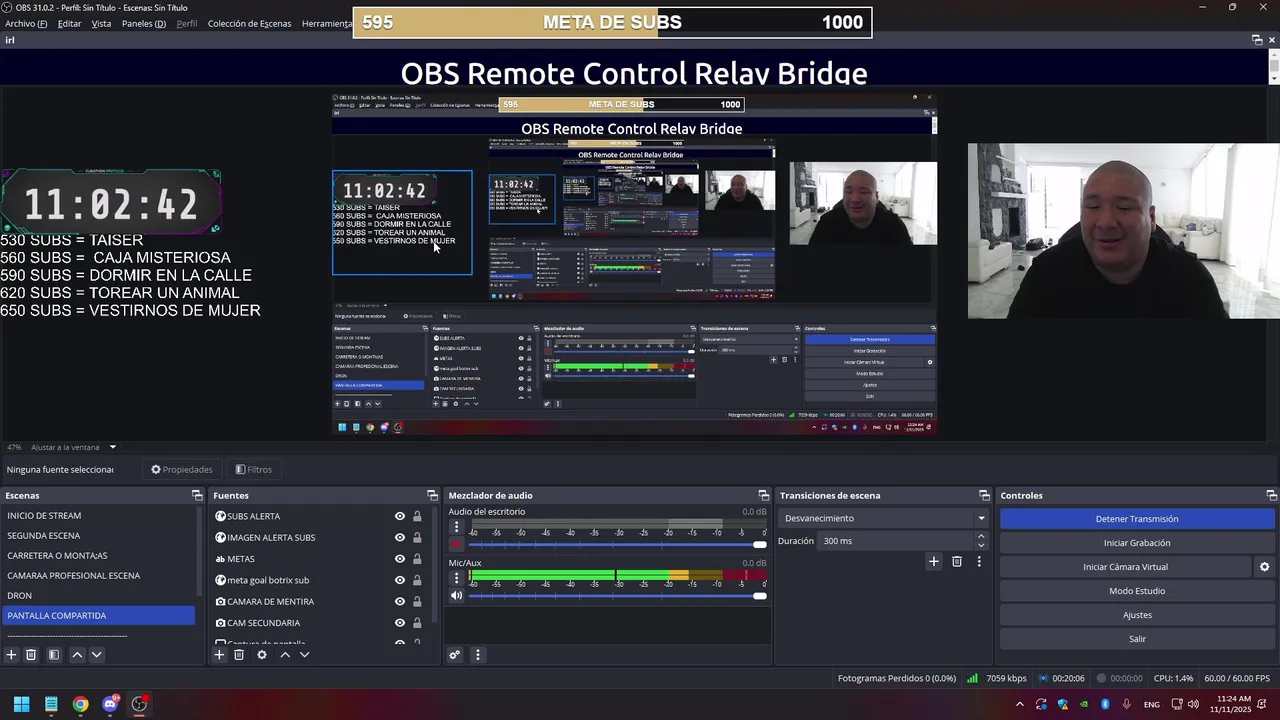Toggle visibility of CAM SECUNDARIA source
1280x720 pixels.
tap(400, 623)
